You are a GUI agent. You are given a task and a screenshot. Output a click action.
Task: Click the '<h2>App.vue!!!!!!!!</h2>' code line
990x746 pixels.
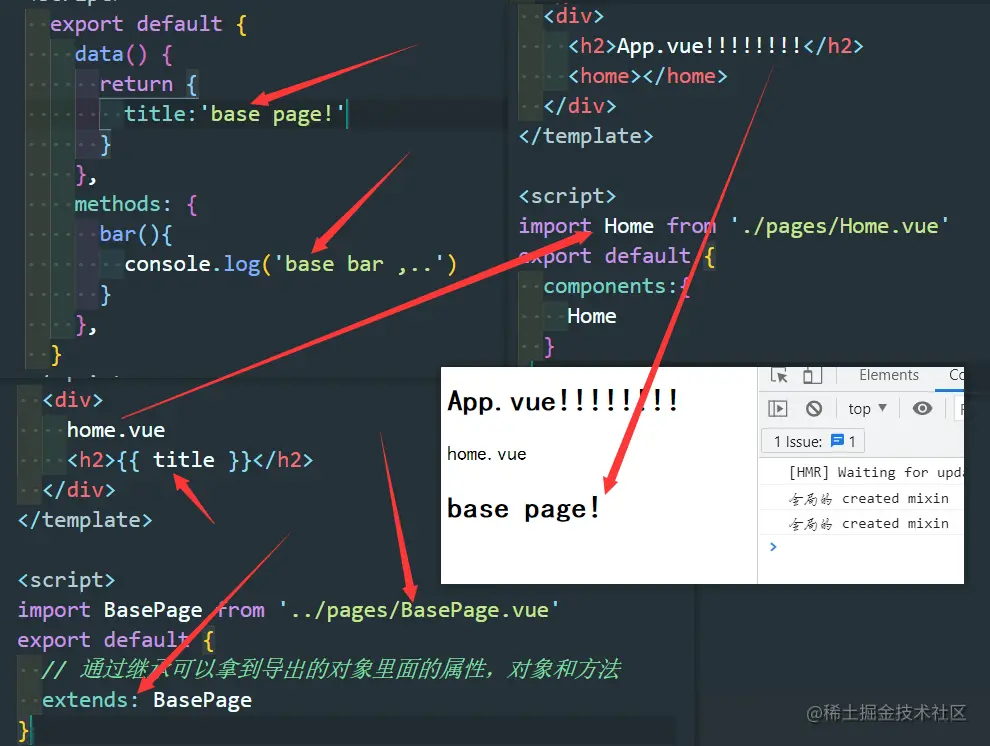pos(715,46)
